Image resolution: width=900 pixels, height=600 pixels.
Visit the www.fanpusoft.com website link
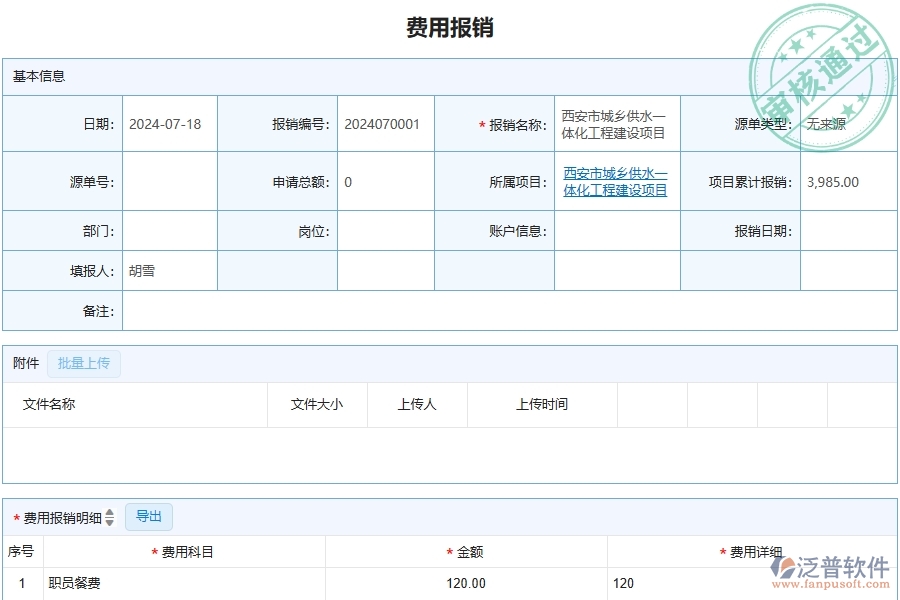[x=831, y=586]
